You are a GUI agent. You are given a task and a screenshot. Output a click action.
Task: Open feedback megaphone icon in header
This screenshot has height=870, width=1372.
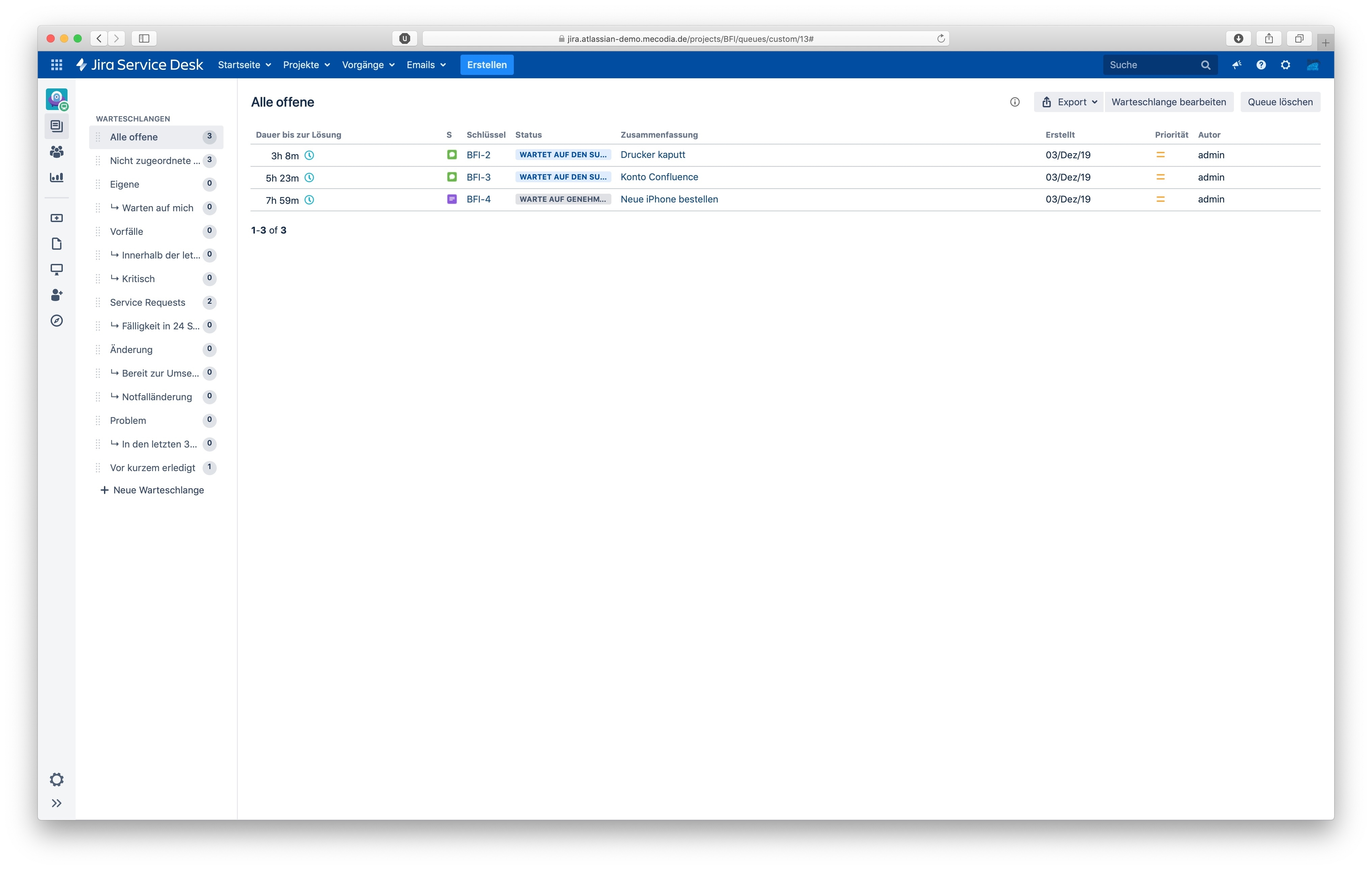[1236, 65]
